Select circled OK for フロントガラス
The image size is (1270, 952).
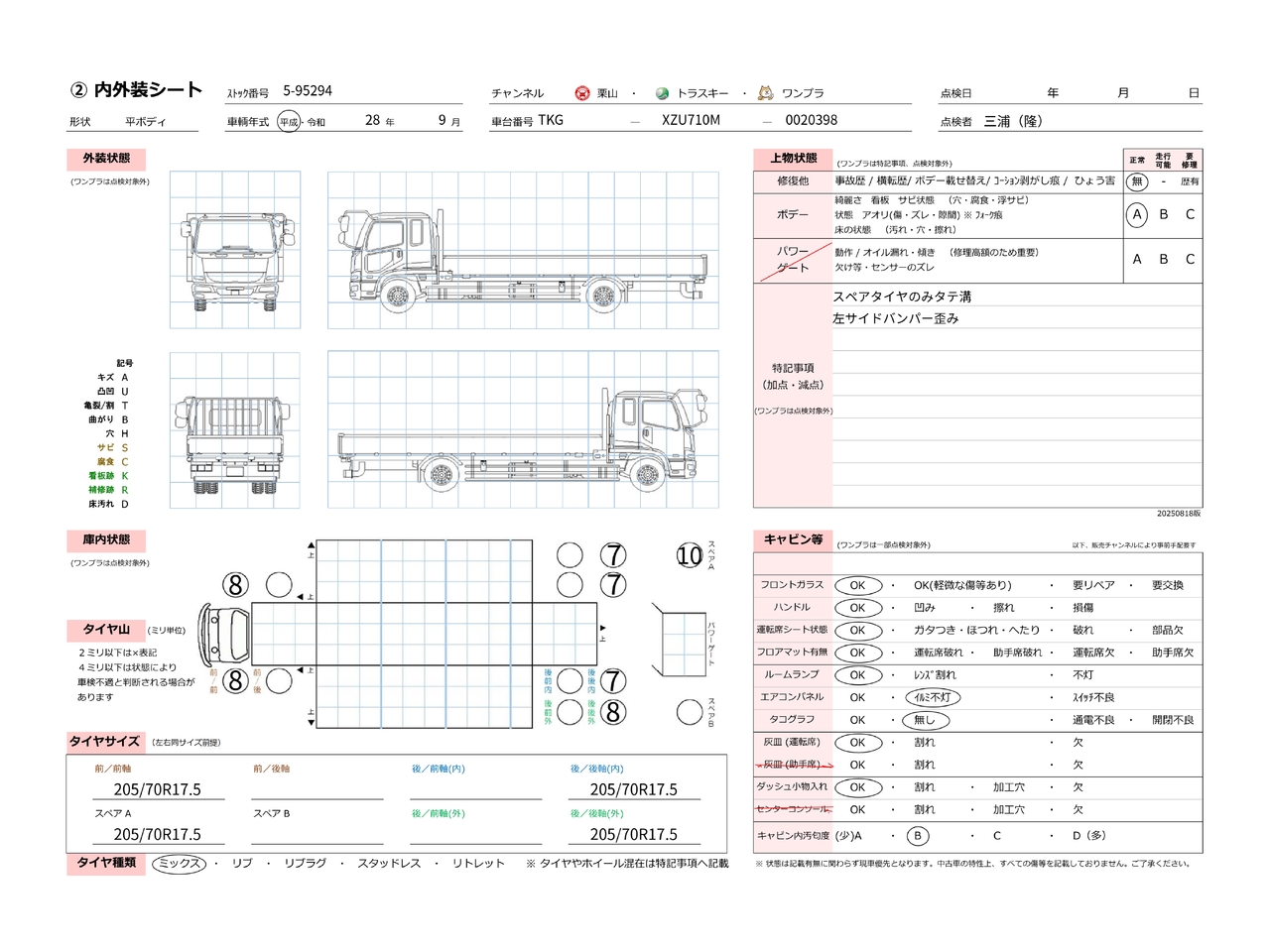858,585
